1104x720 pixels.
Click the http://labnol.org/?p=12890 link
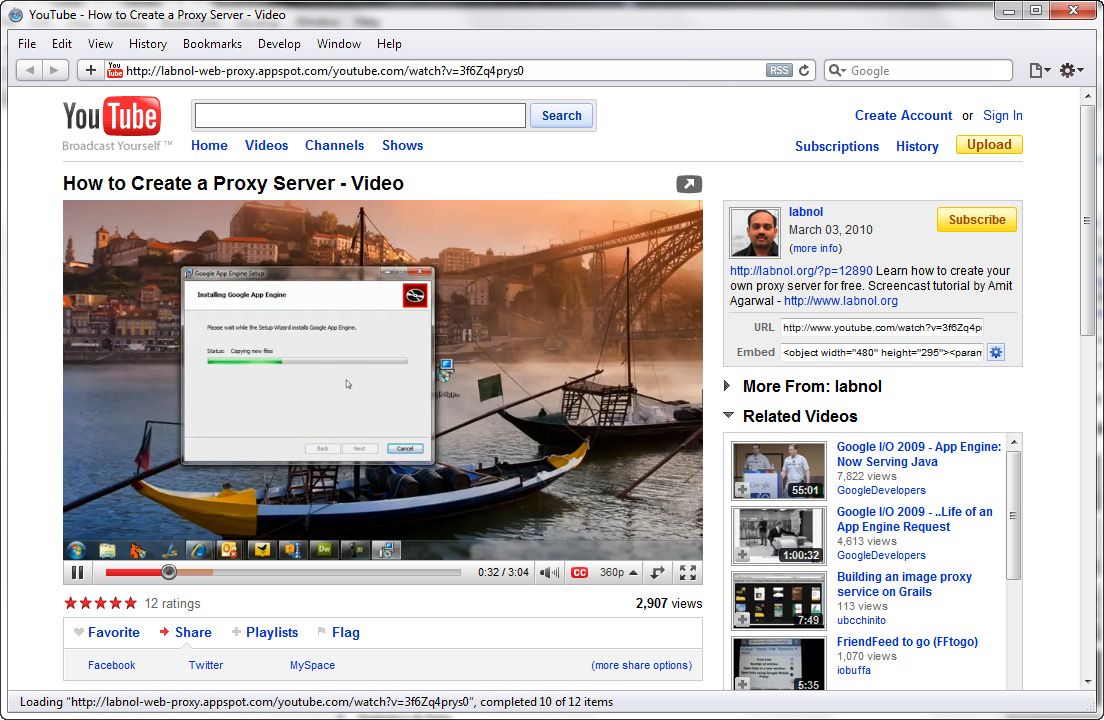[x=801, y=271]
